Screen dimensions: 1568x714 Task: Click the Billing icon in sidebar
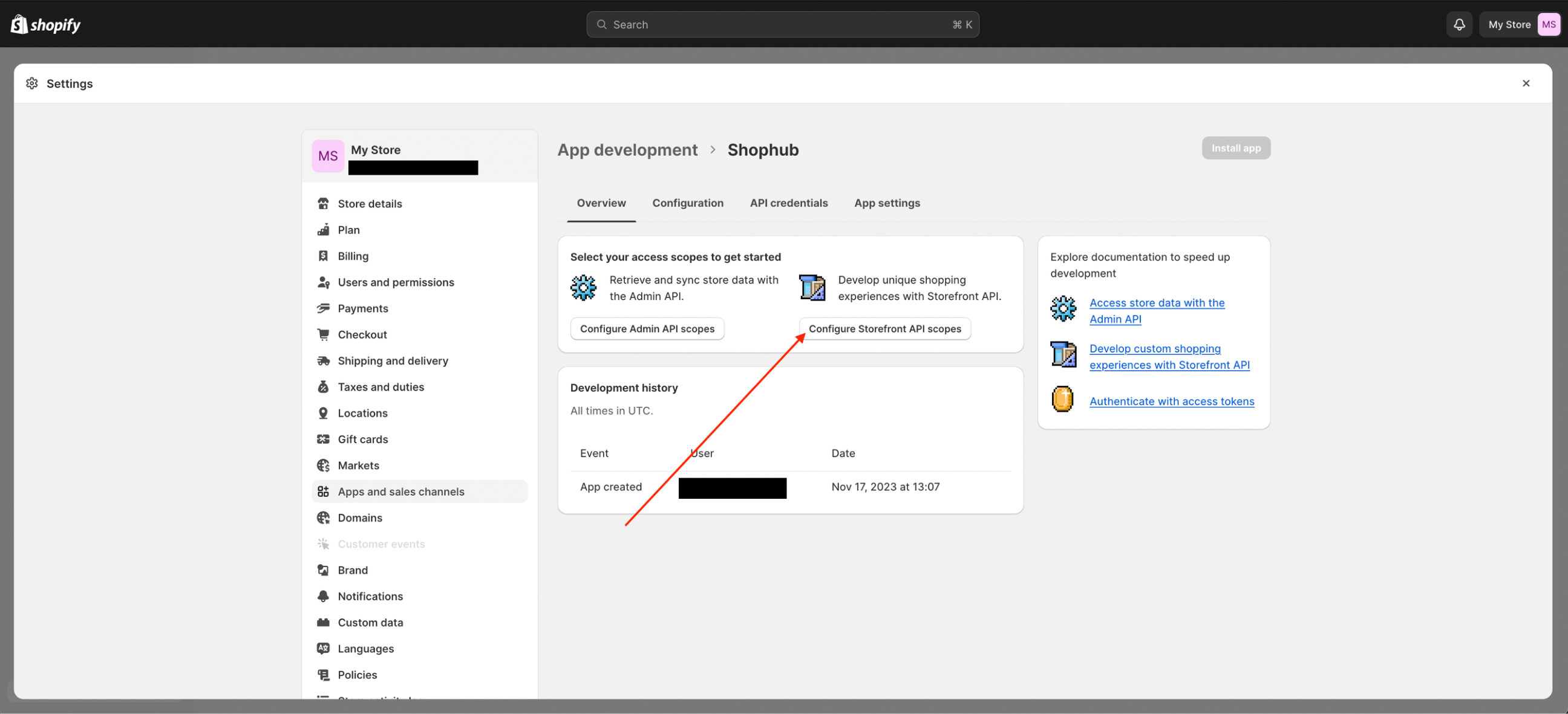[x=324, y=256]
